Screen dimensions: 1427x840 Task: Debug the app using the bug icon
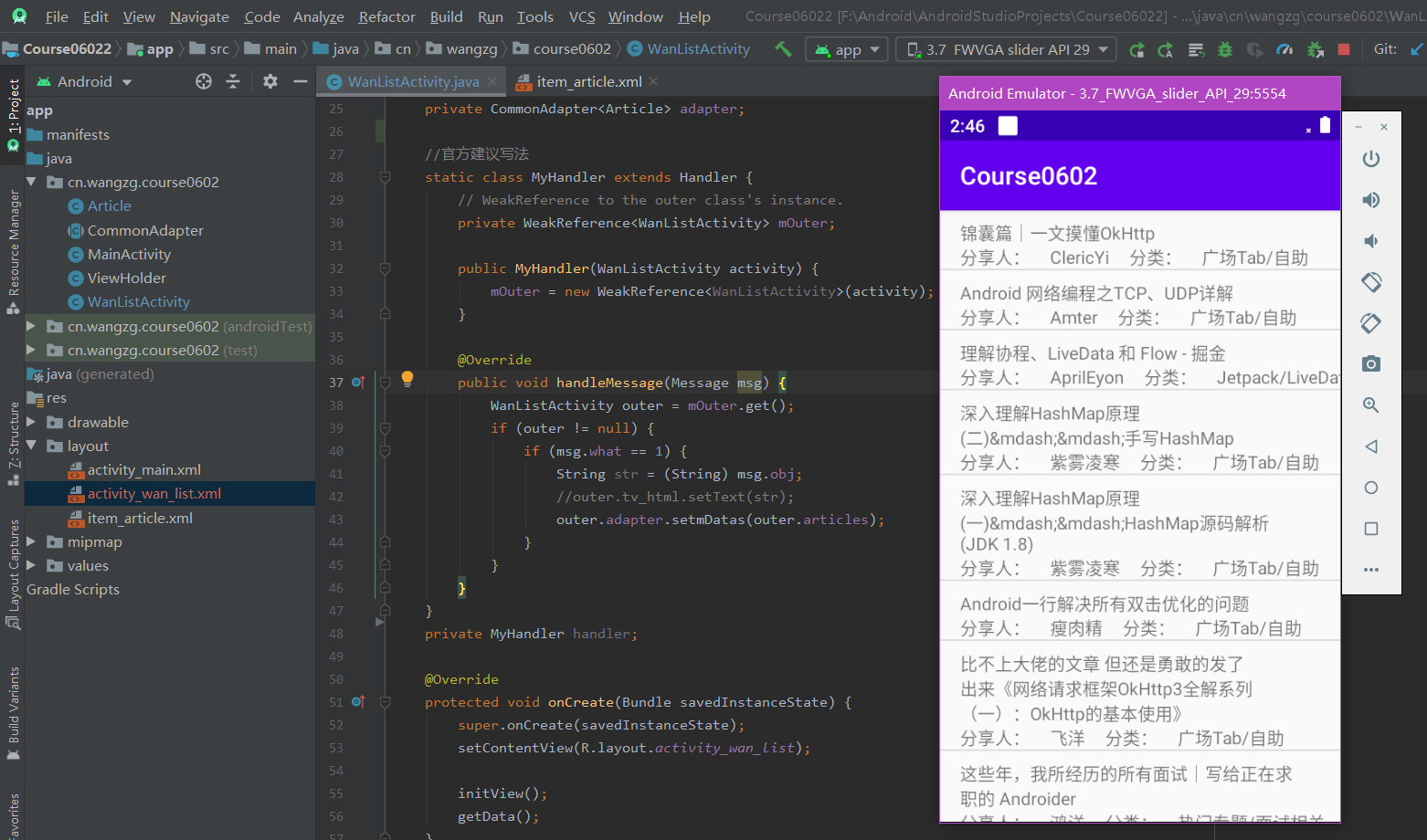tap(1224, 48)
